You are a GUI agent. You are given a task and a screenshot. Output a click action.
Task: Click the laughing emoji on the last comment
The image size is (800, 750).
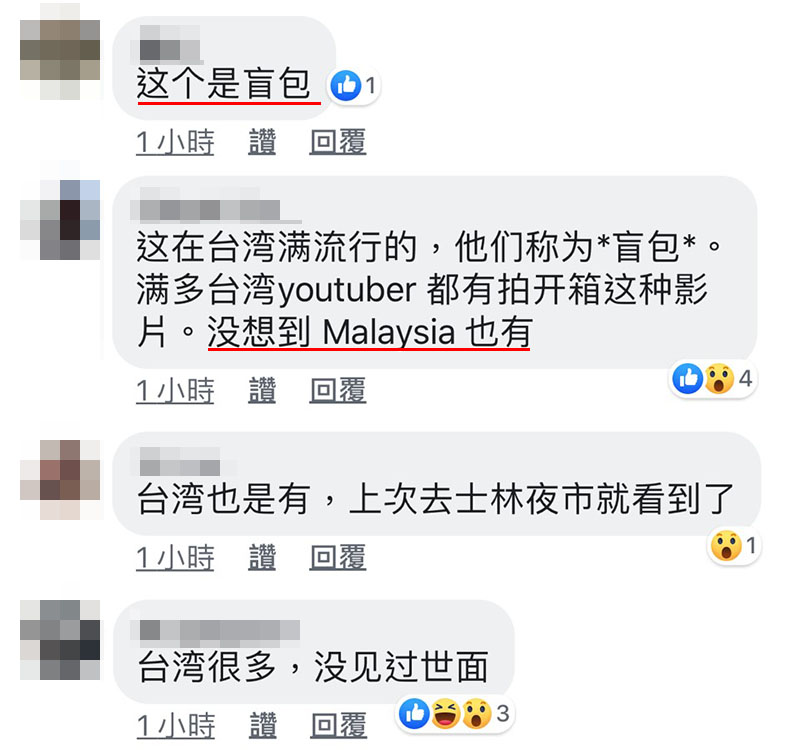pos(445,713)
